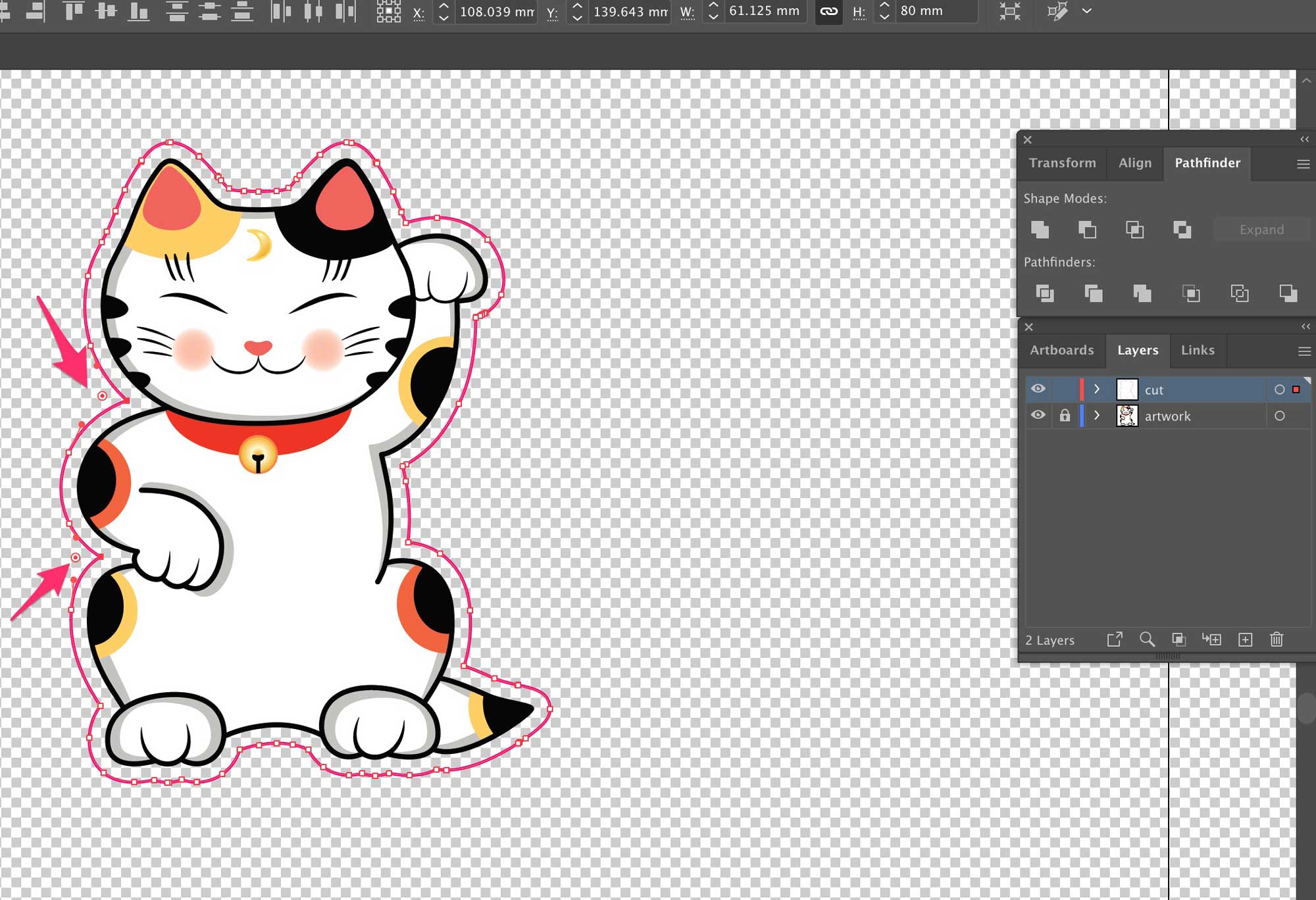The image size is (1316, 900).
Task: Decrease Y value with down stepper arrow
Action: point(577,17)
